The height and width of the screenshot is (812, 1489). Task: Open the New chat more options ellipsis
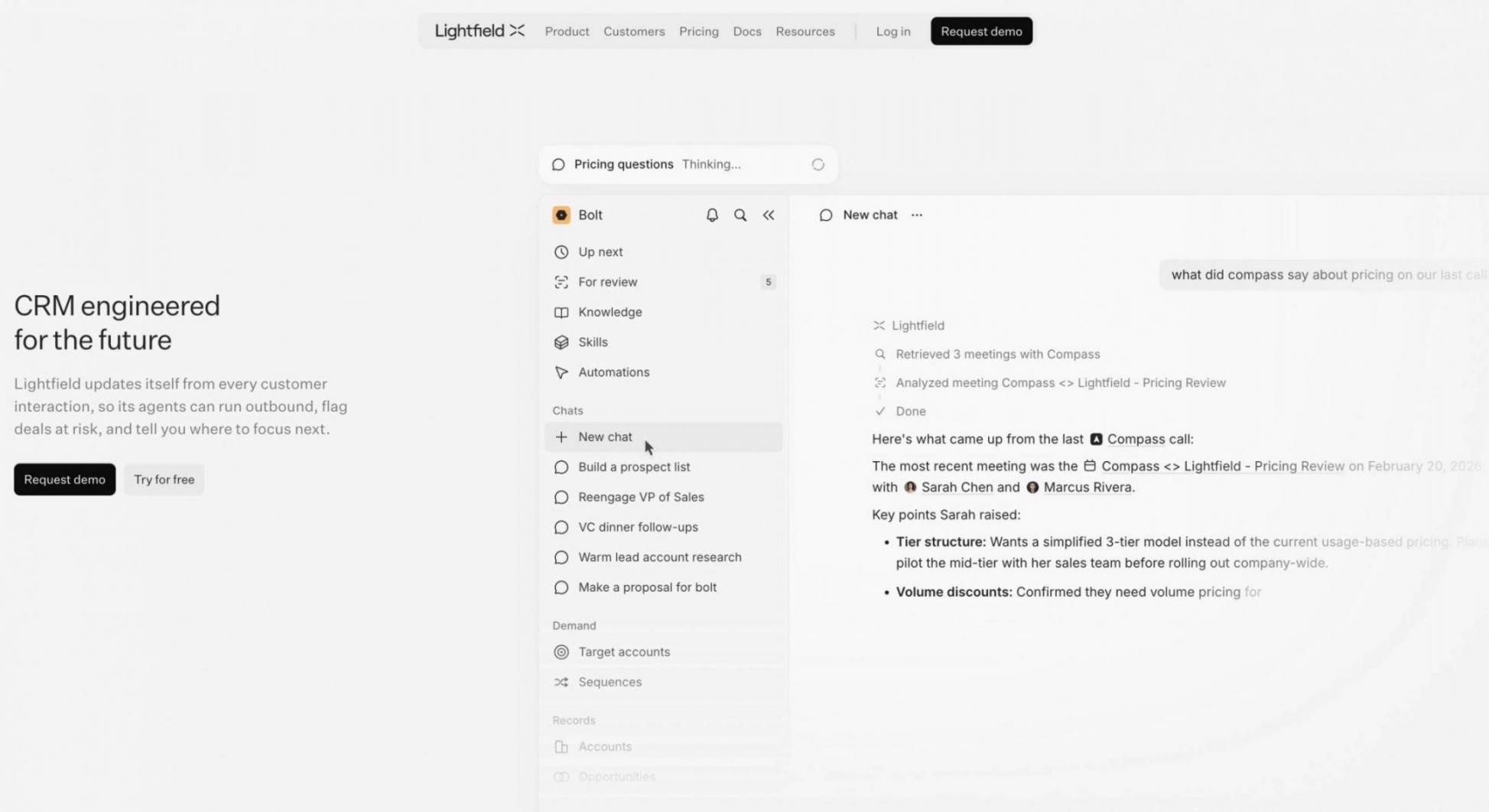917,216
